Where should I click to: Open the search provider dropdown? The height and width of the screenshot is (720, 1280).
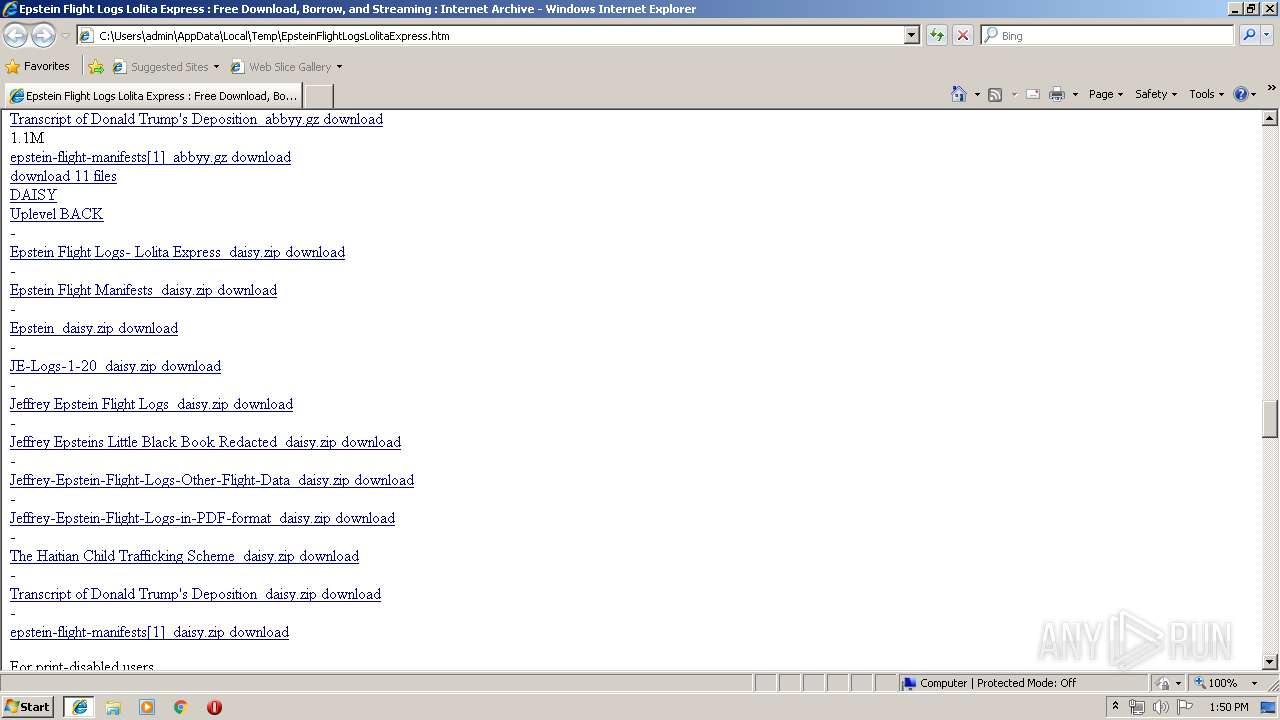[x=1267, y=35]
